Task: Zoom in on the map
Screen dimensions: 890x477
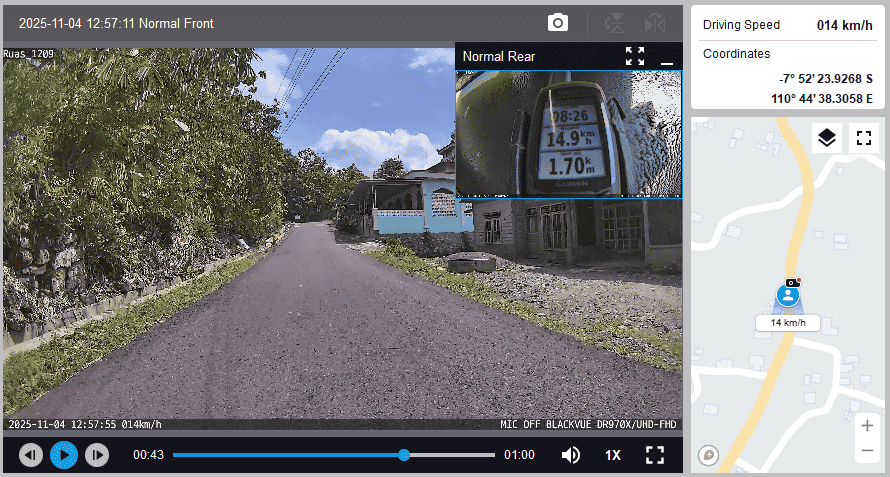Action: (x=867, y=426)
